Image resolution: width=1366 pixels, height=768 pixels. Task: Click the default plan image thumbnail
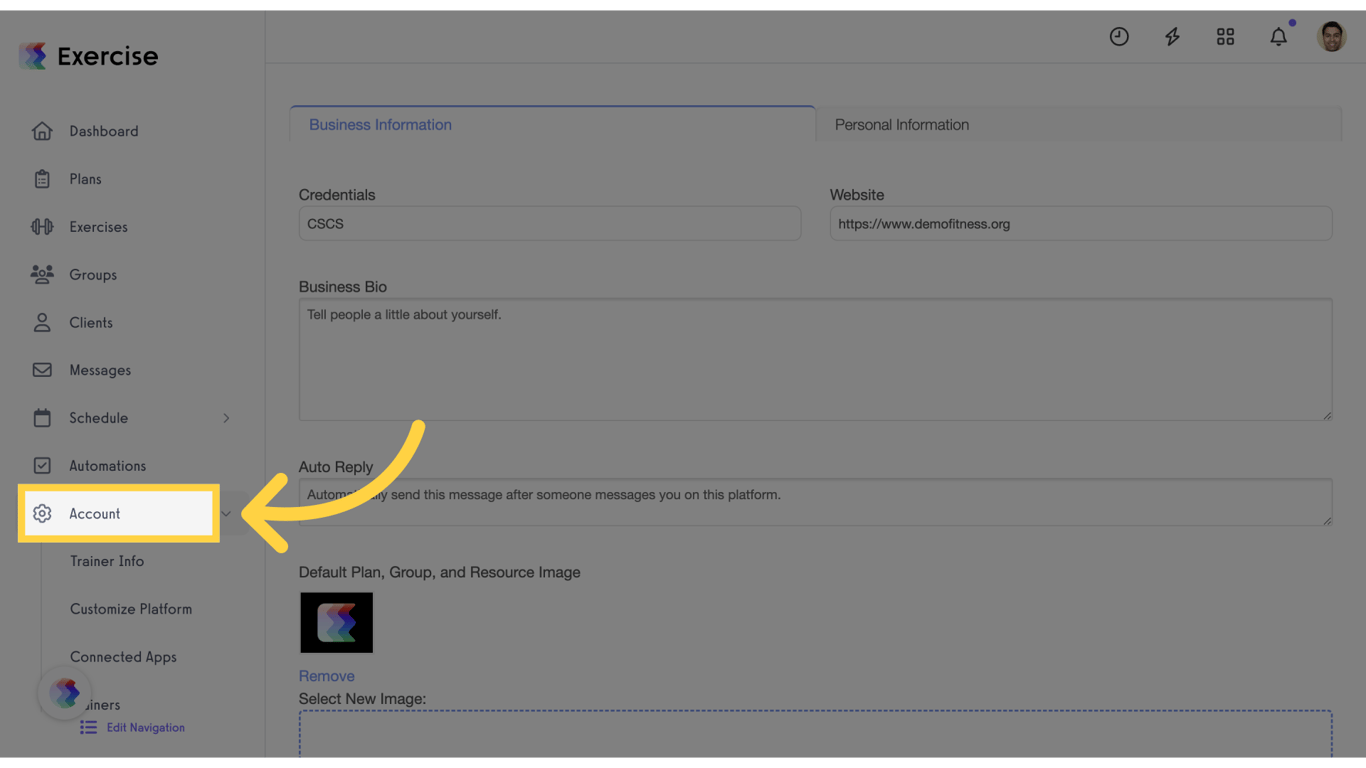(336, 622)
